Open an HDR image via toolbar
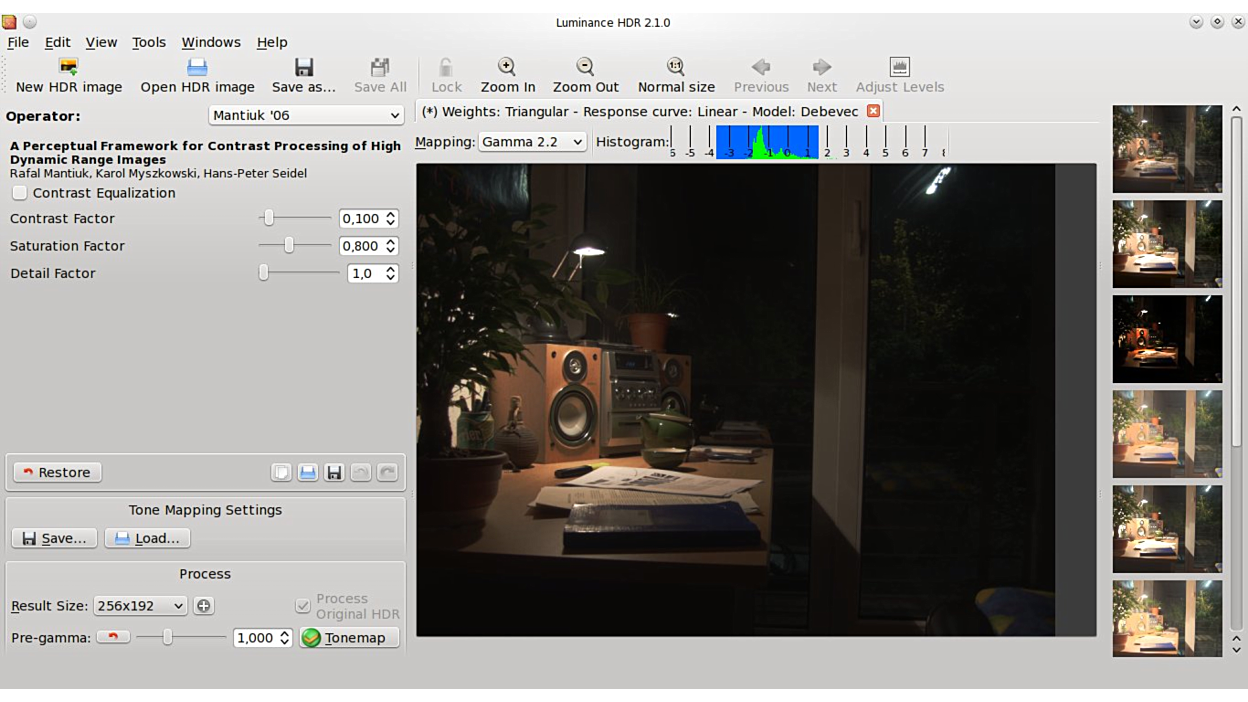This screenshot has width=1248, height=702. coord(197,75)
